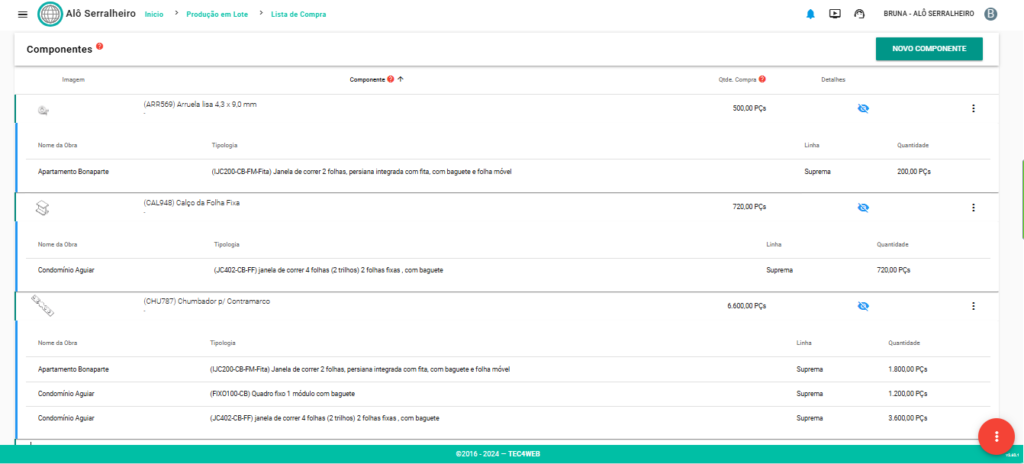
Task: Click the red floating action button
Action: (x=995, y=436)
